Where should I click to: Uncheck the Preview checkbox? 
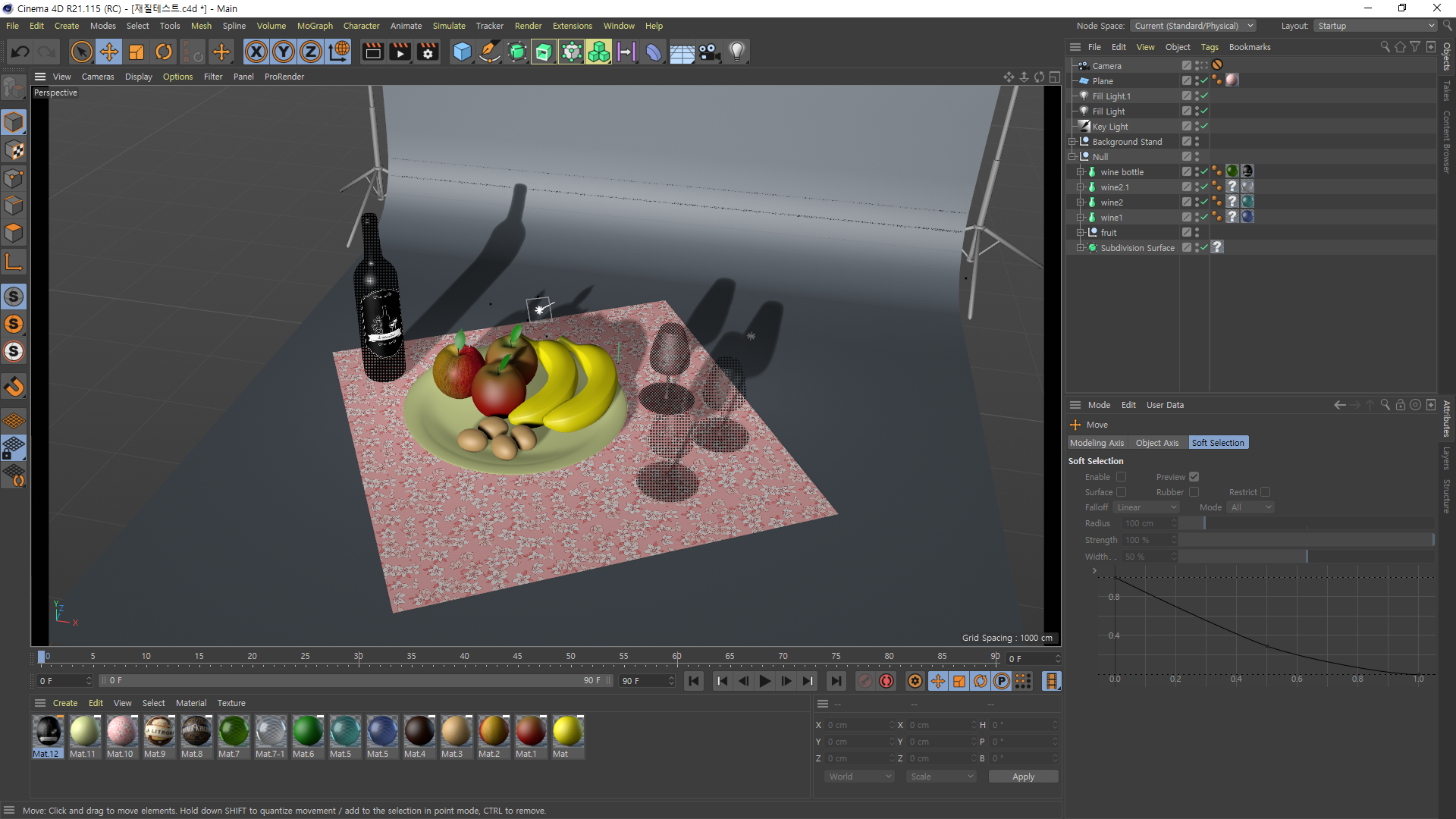[x=1194, y=477]
